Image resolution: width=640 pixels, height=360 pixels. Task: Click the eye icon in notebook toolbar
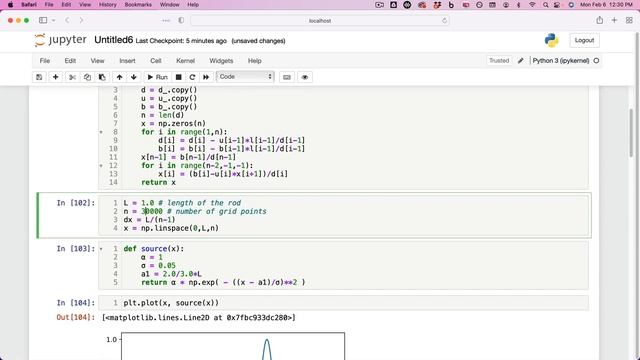tap(305, 77)
